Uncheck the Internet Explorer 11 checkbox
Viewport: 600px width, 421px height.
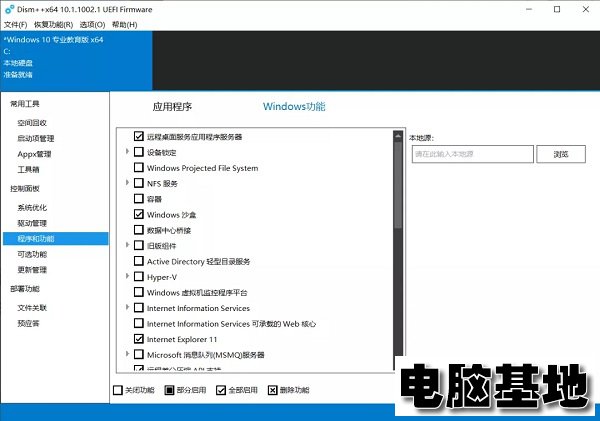tap(139, 339)
